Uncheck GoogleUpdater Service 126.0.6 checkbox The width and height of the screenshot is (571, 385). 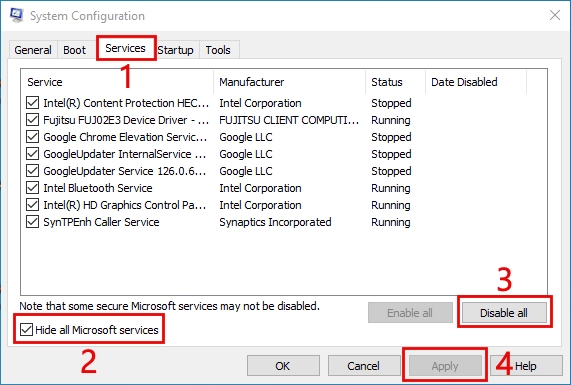pos(32,171)
